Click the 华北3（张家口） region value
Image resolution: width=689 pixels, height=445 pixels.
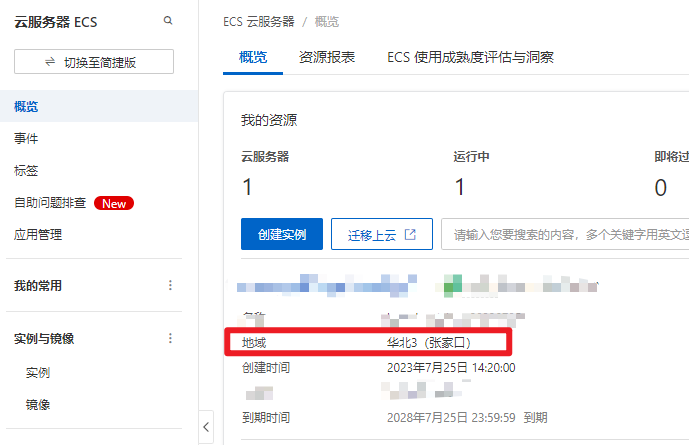coord(429,342)
